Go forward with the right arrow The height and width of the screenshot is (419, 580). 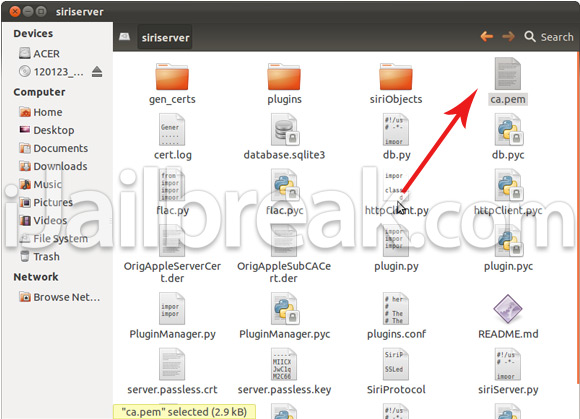[508, 37]
